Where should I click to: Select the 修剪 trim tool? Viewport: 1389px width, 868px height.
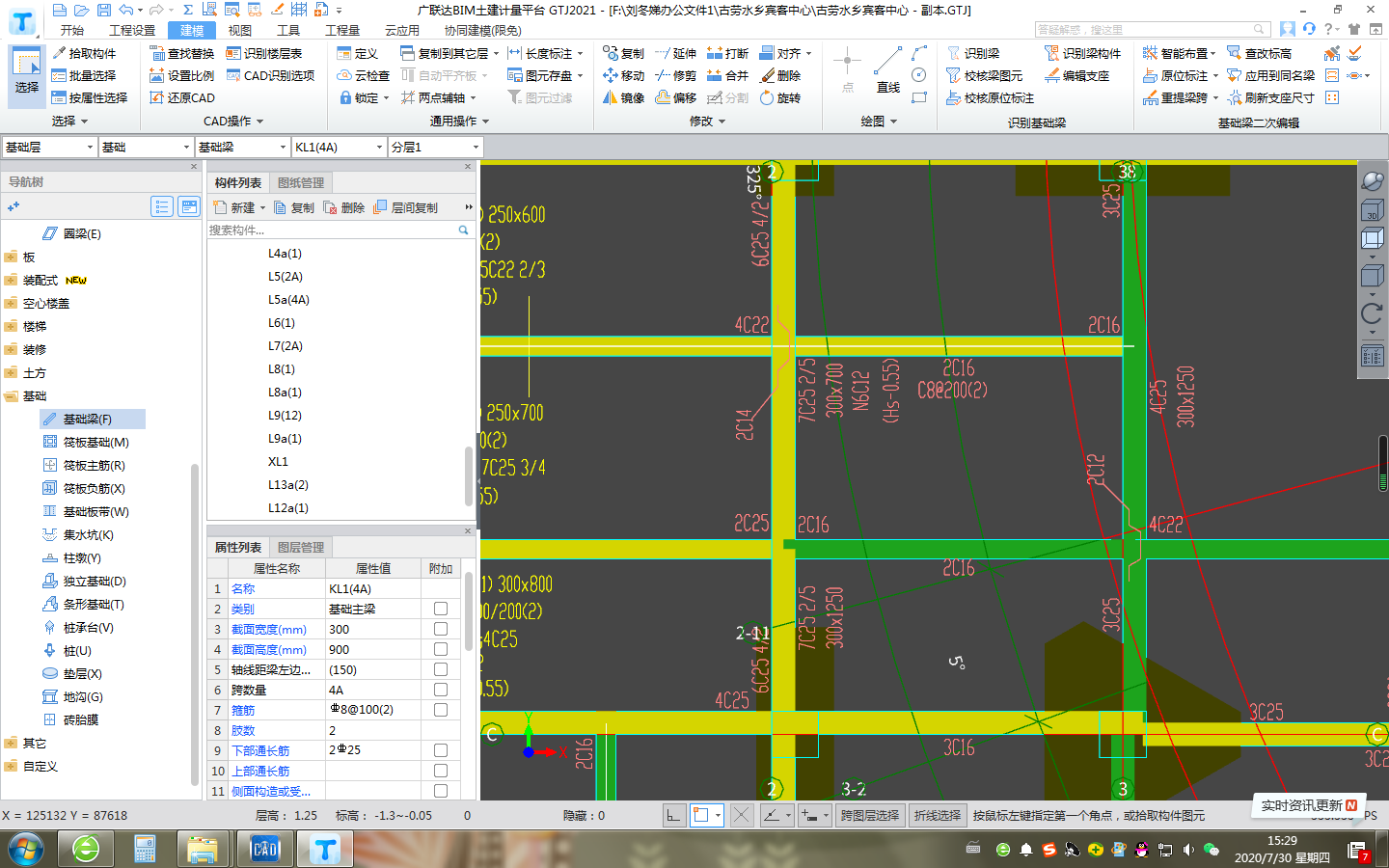675,75
